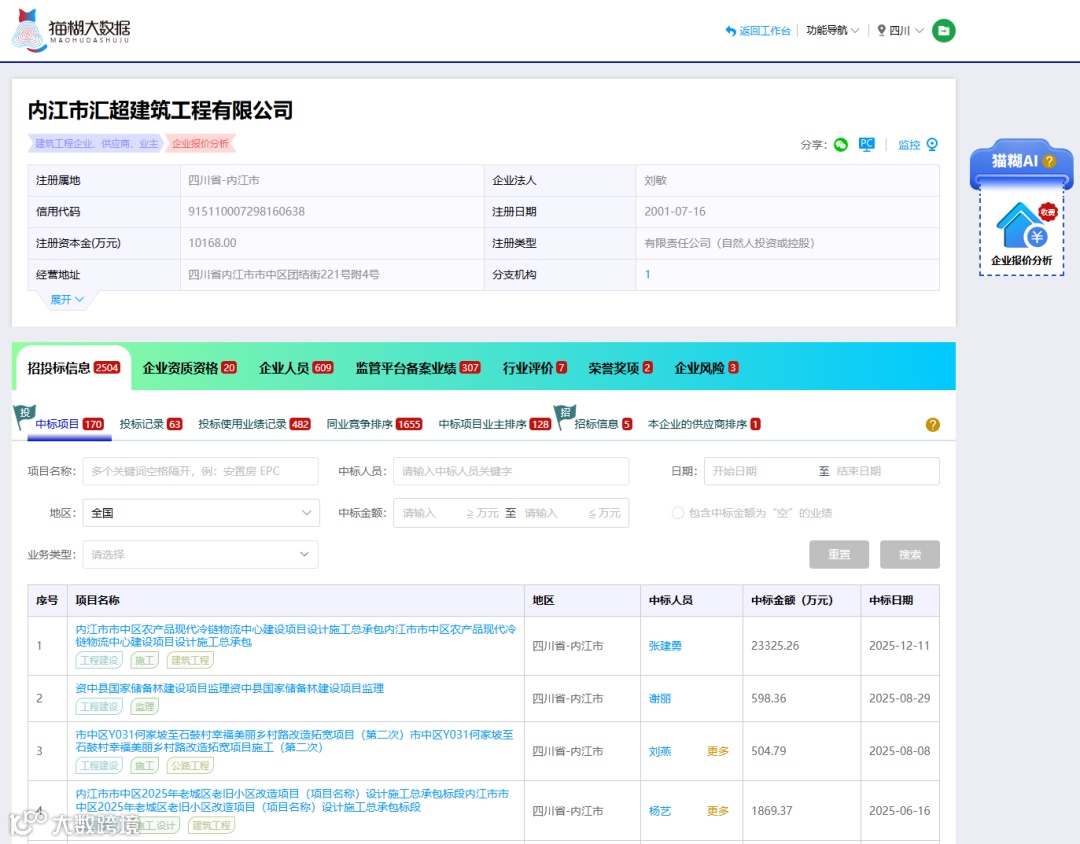
Task: Open winner 张建勇 profile link
Action: (665, 646)
